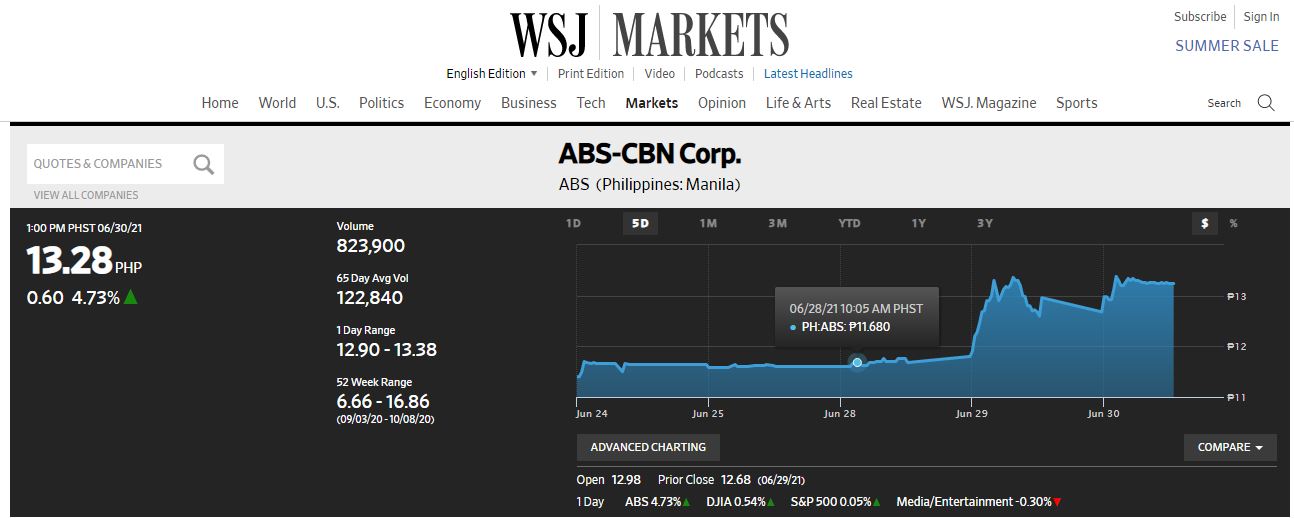Select the 3M chart range

(x=777, y=223)
